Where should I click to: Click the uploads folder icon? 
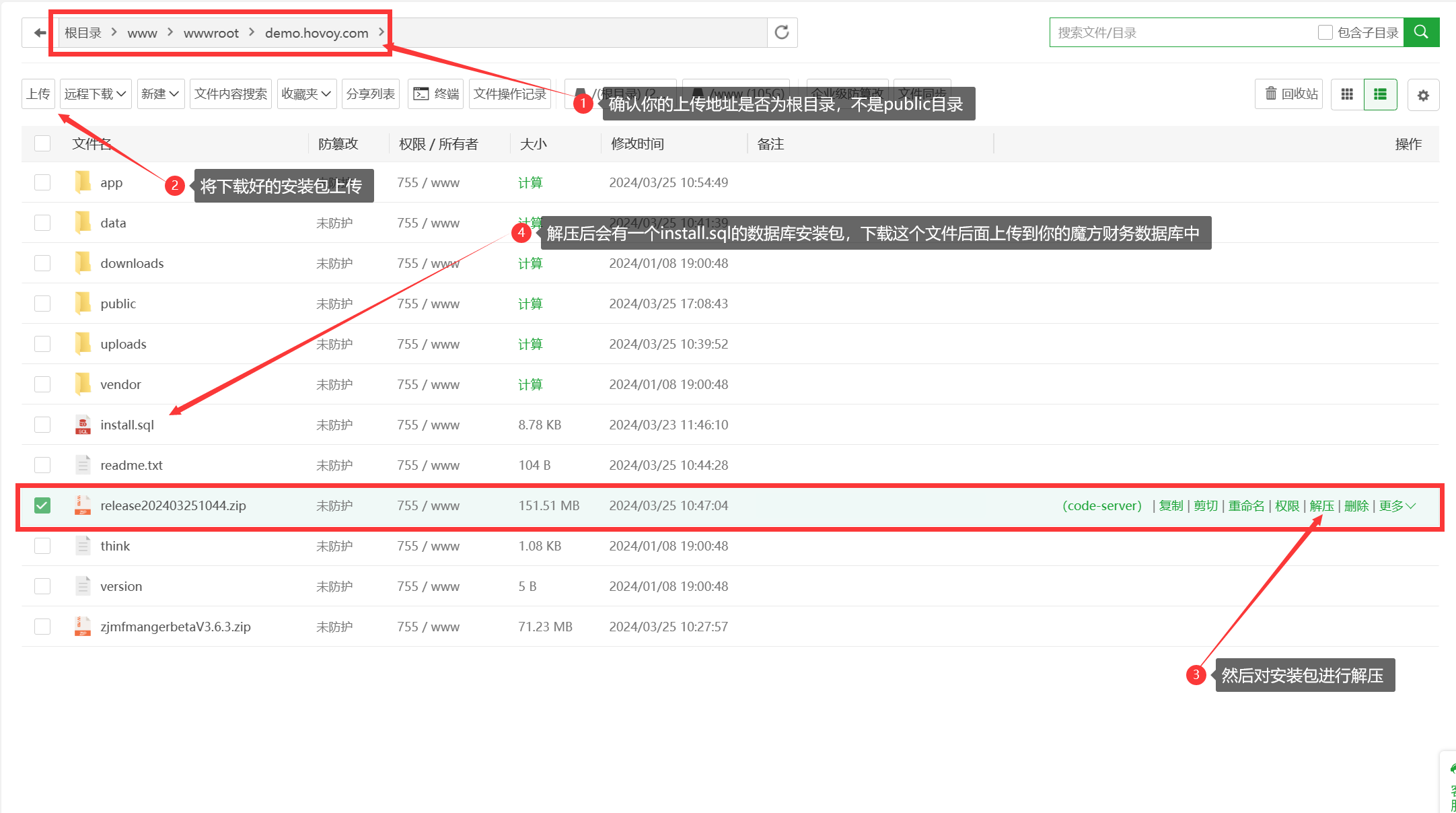pyautogui.click(x=83, y=344)
